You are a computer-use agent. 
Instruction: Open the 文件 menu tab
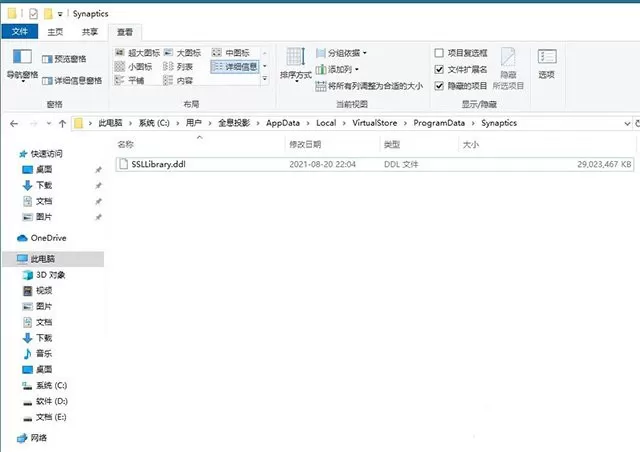(20, 31)
